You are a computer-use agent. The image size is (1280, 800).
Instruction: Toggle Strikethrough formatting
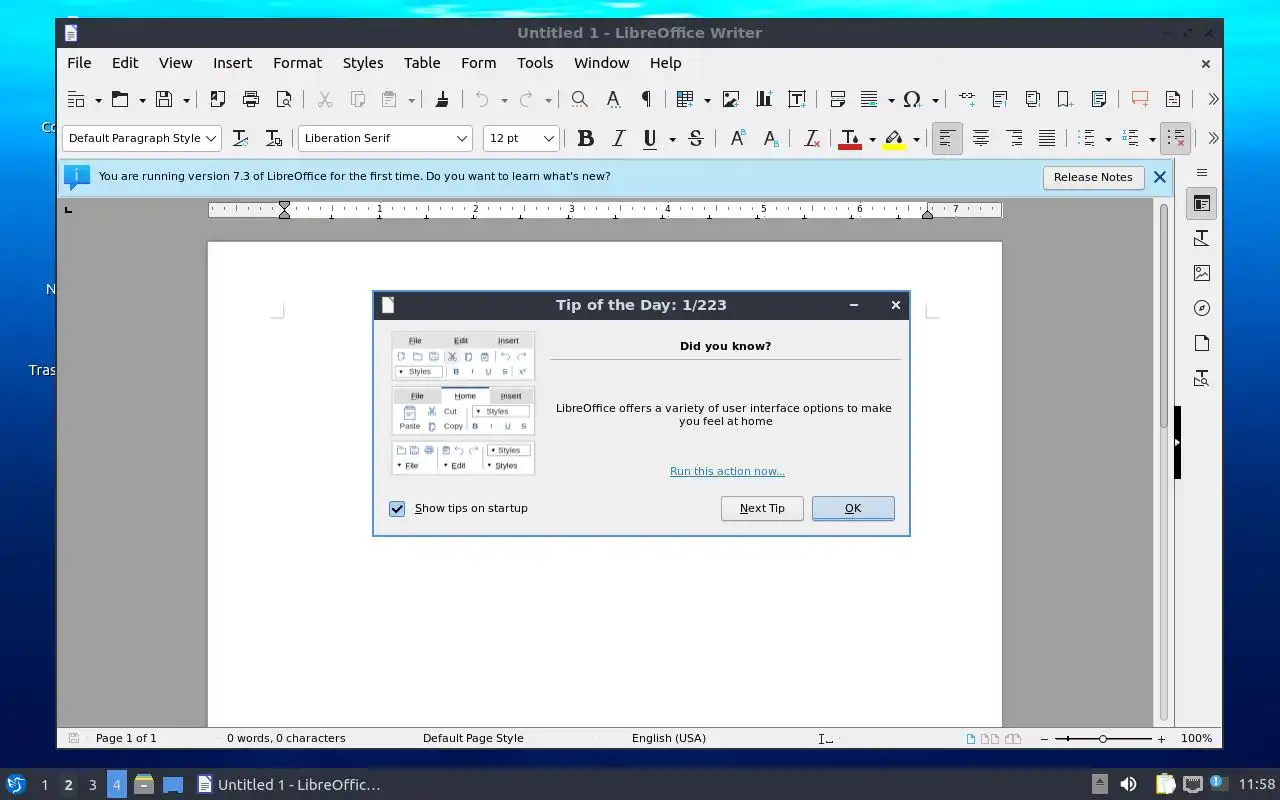point(696,138)
